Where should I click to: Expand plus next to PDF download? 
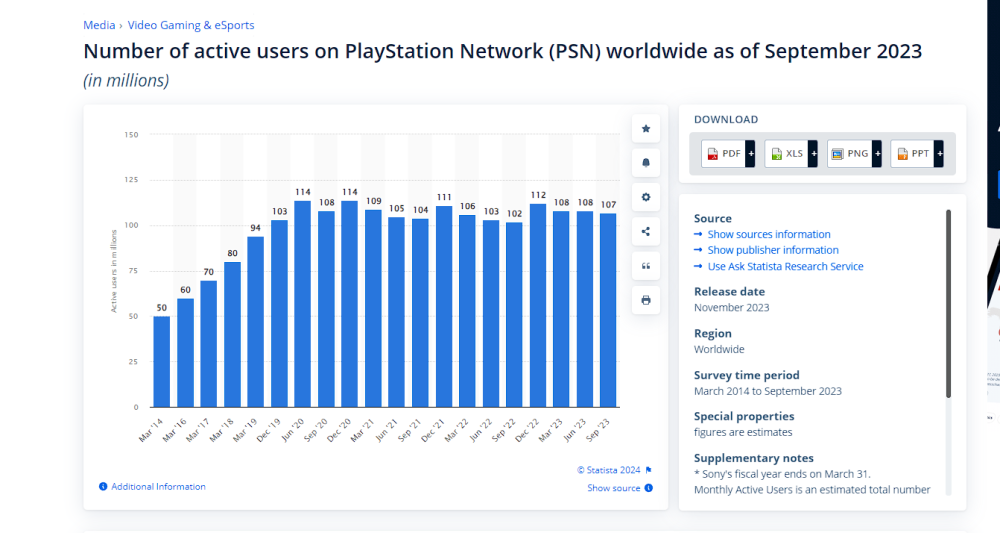point(750,153)
